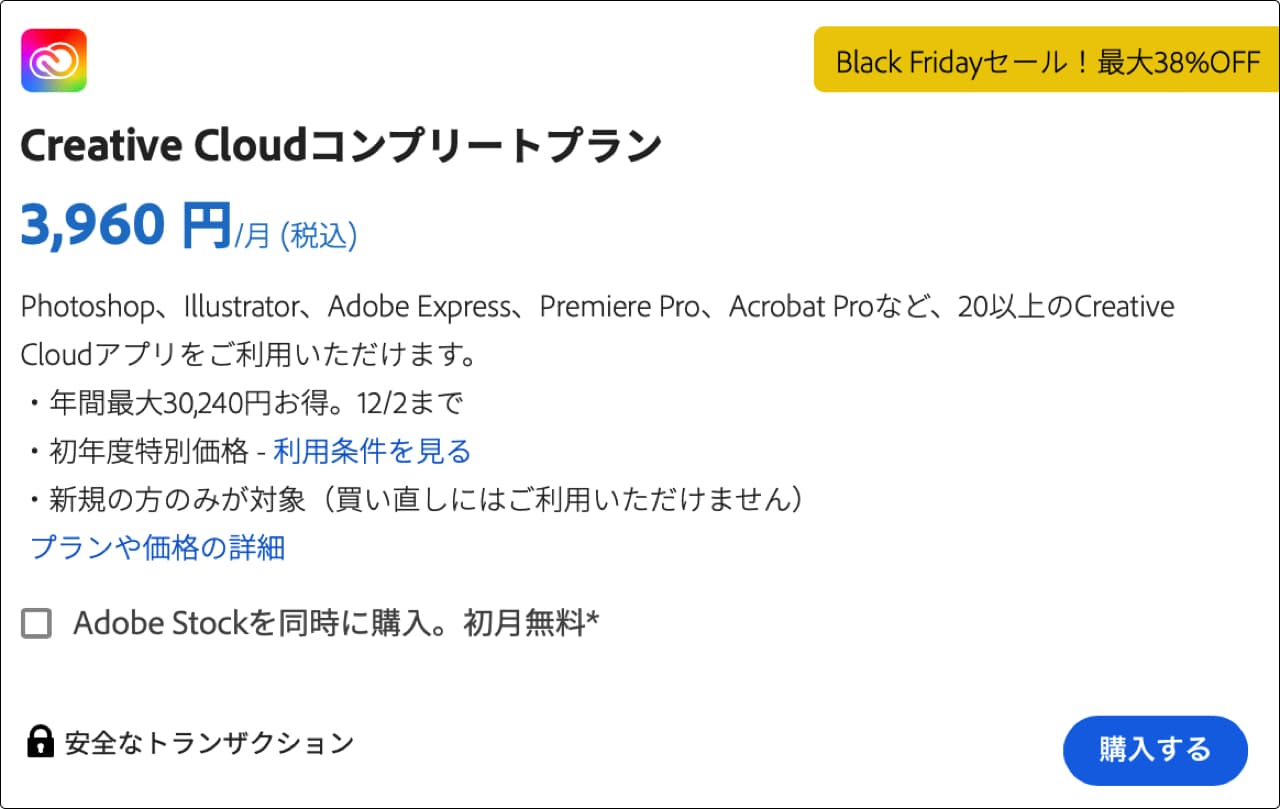Viewport: 1280px width, 809px height.
Task: Tick the Adobe Stock同時に購入 checkbox
Action: [37, 624]
